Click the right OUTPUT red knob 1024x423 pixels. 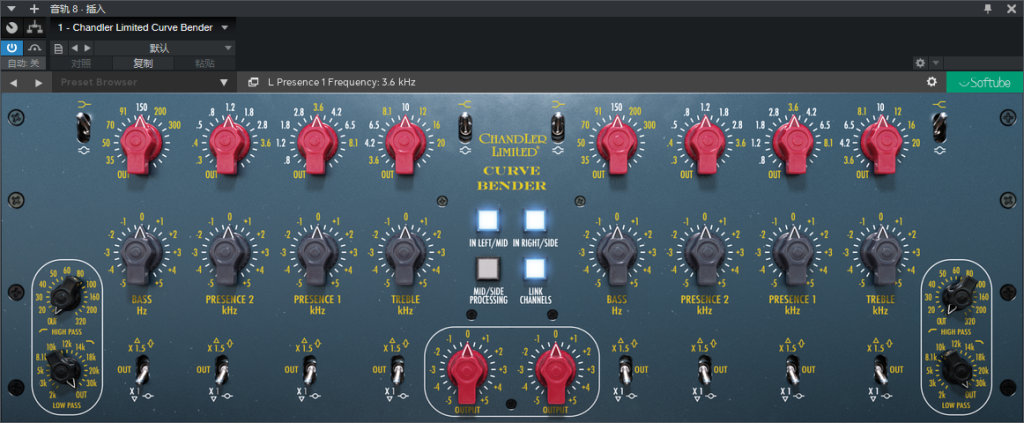[x=556, y=373]
